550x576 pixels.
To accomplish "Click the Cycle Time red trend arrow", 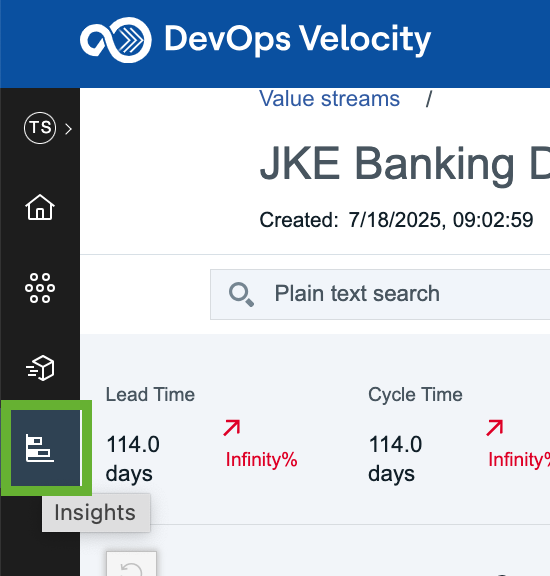I will pos(495,428).
